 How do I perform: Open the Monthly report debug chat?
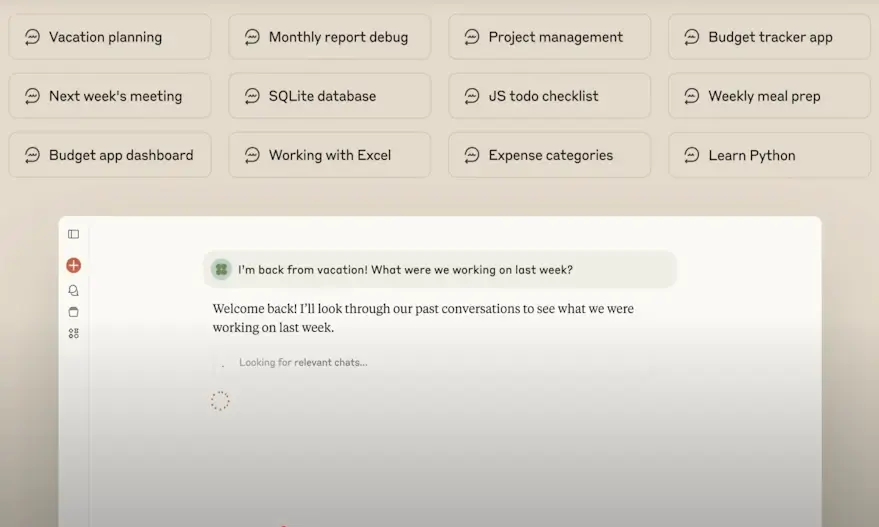pos(330,37)
